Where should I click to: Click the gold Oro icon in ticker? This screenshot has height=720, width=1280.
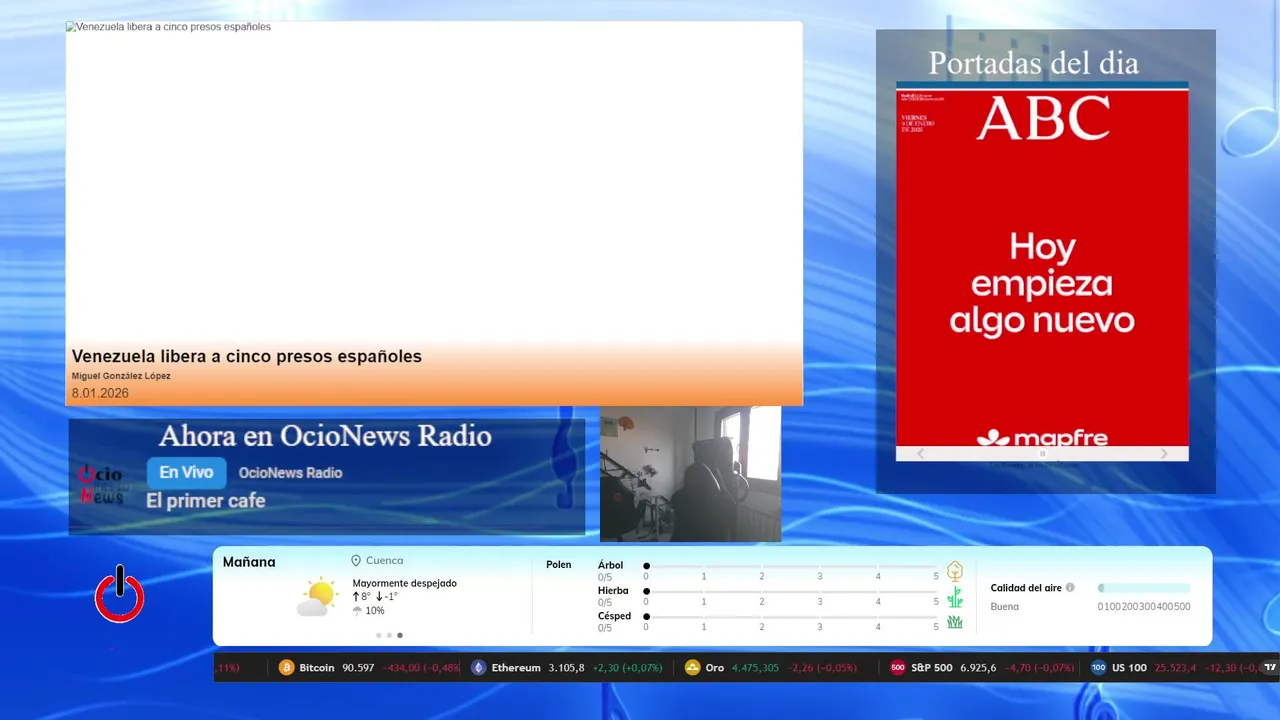click(692, 667)
